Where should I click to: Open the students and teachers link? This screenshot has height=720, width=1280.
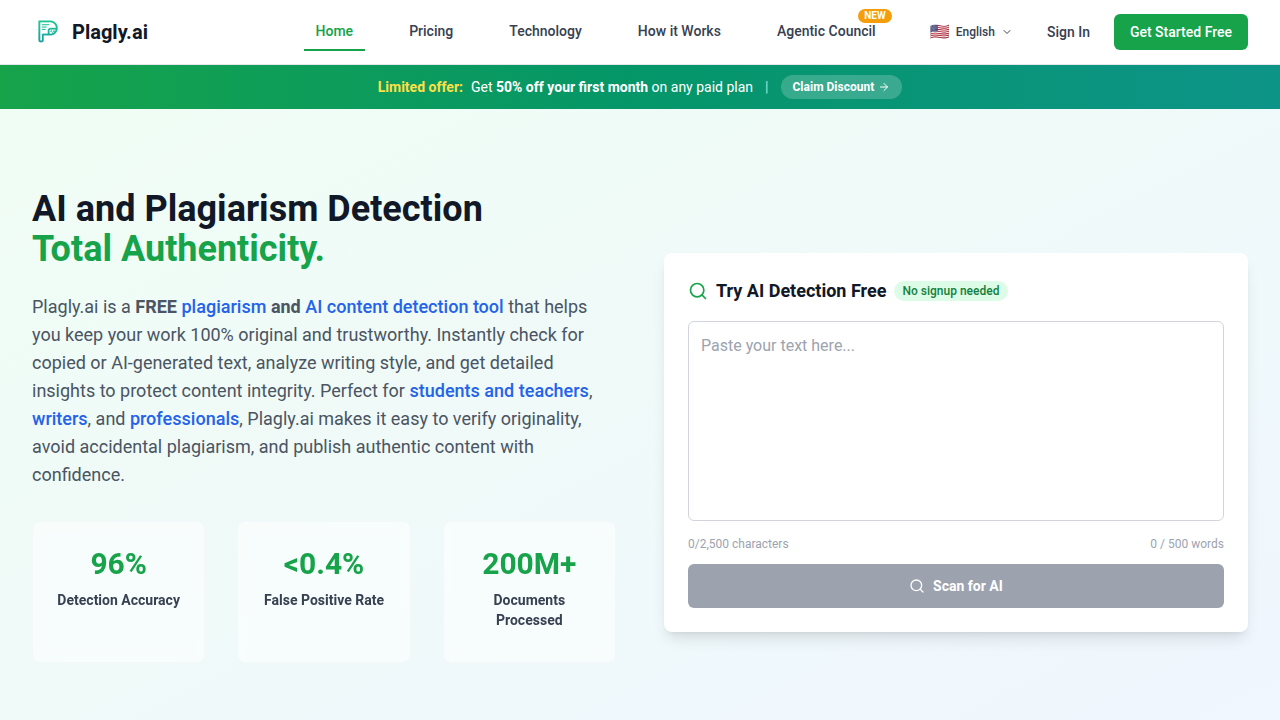(x=499, y=391)
